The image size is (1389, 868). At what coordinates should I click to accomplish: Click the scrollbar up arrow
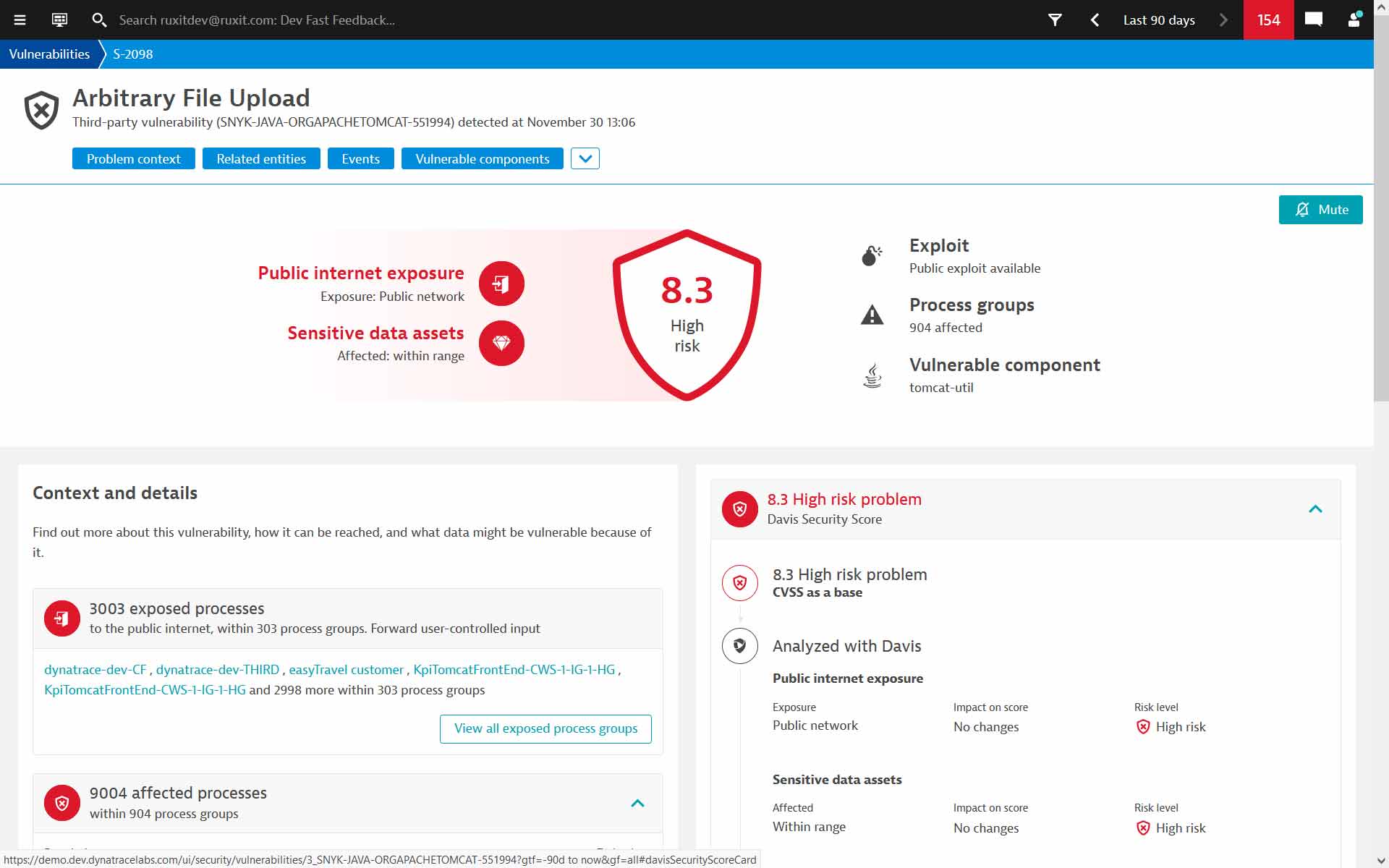pyautogui.click(x=1381, y=6)
